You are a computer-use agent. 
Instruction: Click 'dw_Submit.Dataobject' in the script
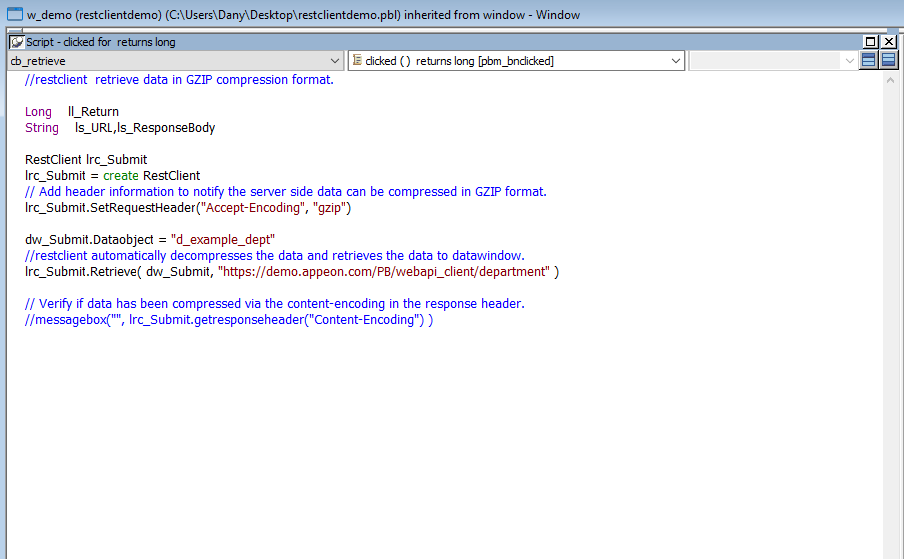coord(89,240)
